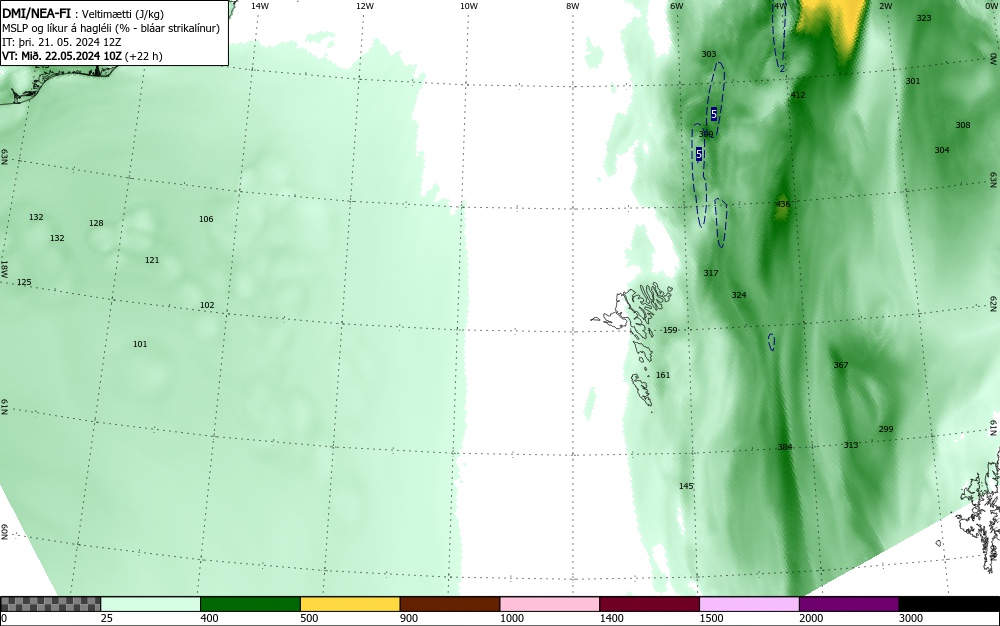The height and width of the screenshot is (626, 1000).
Task: Click the 8W longitude label
Action: (573, 6)
